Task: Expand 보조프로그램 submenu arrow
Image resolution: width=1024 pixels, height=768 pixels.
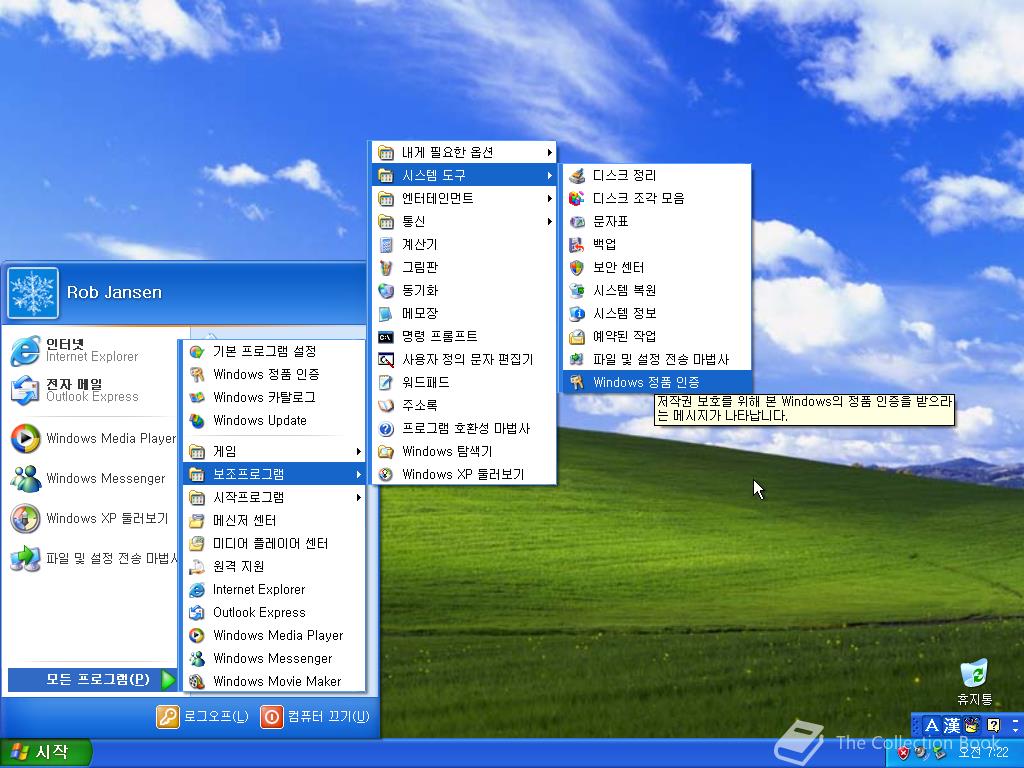Action: pyautogui.click(x=359, y=474)
